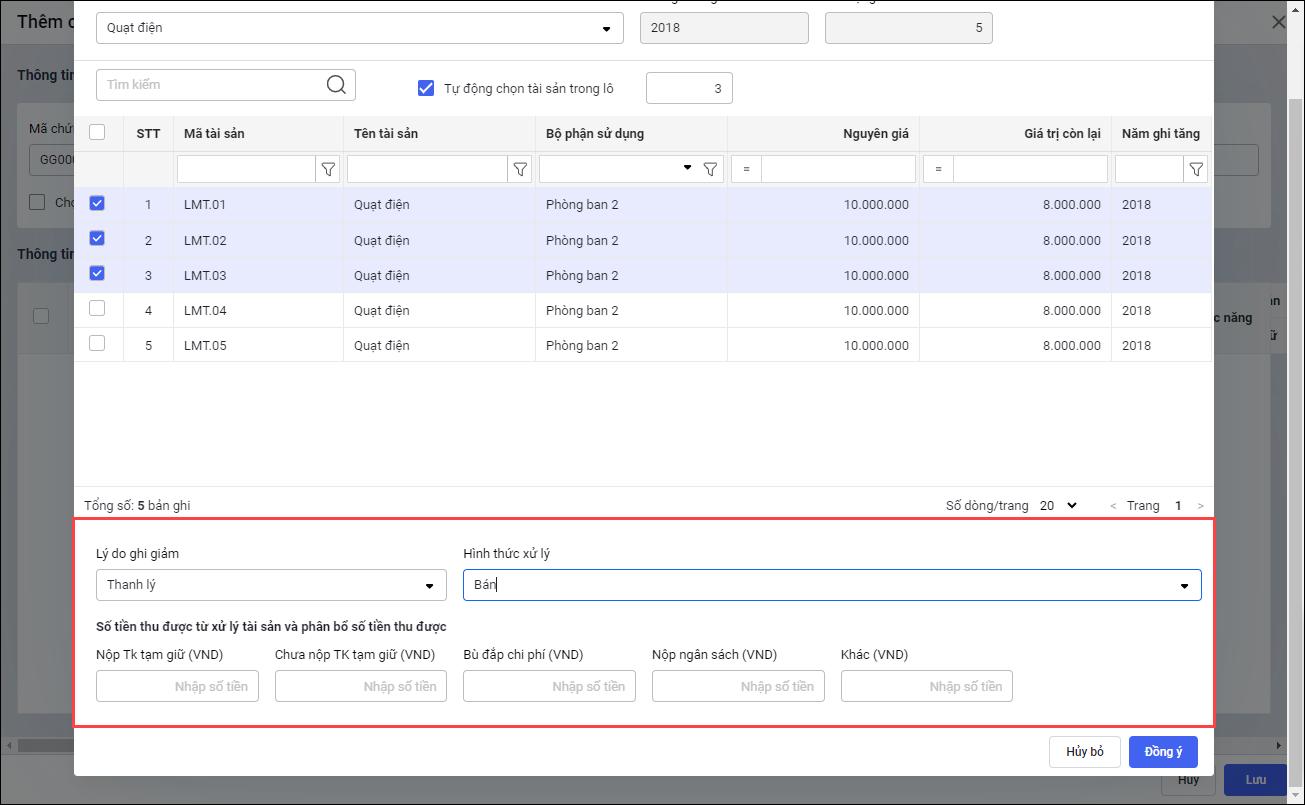This screenshot has width=1305, height=805.
Task: Toggle Tự động chọn tài sản trong lô
Action: [x=426, y=88]
